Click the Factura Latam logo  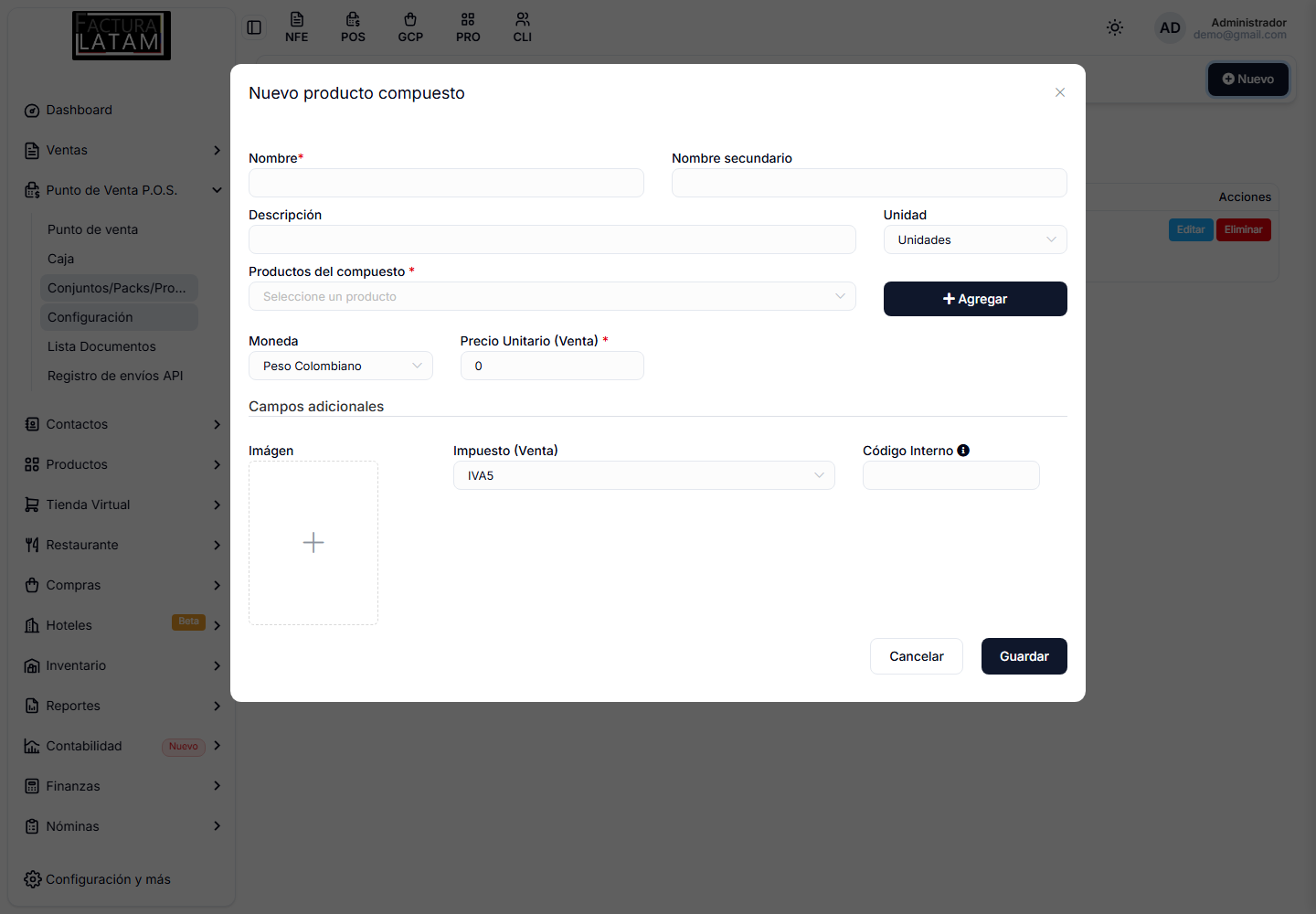122,36
